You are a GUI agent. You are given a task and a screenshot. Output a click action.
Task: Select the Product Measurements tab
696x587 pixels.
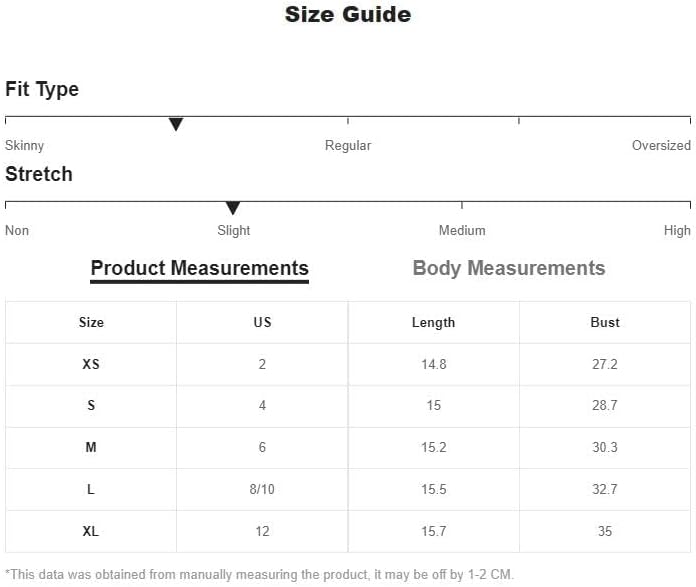click(x=199, y=269)
